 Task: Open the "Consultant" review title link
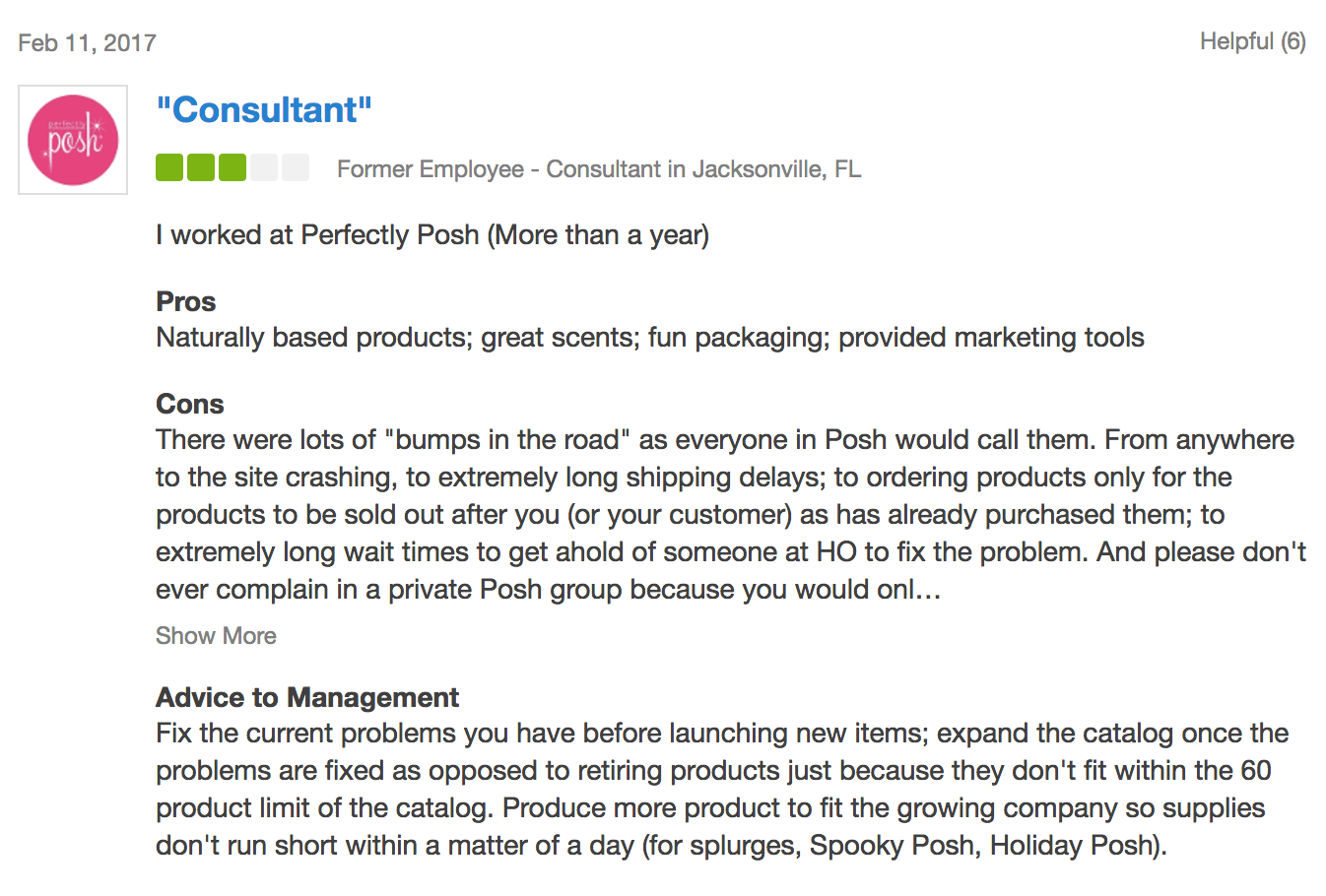pyautogui.click(x=264, y=109)
